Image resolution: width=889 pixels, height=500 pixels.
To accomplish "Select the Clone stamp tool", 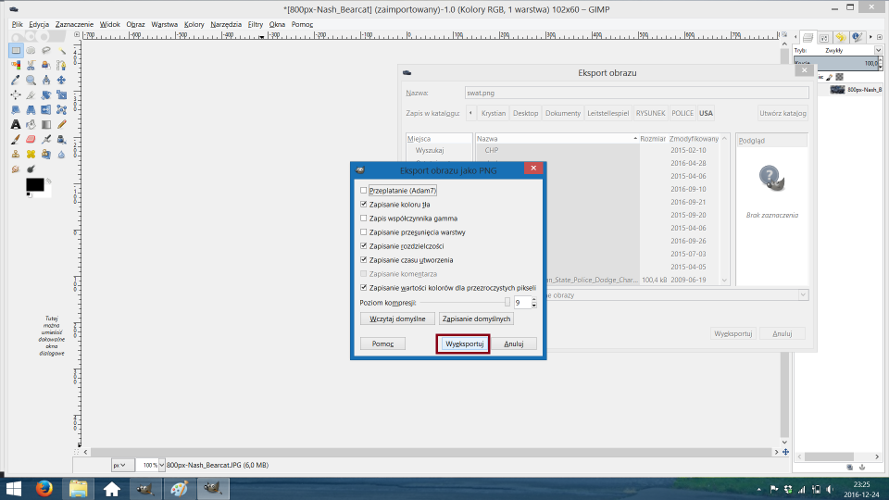I will [16, 154].
